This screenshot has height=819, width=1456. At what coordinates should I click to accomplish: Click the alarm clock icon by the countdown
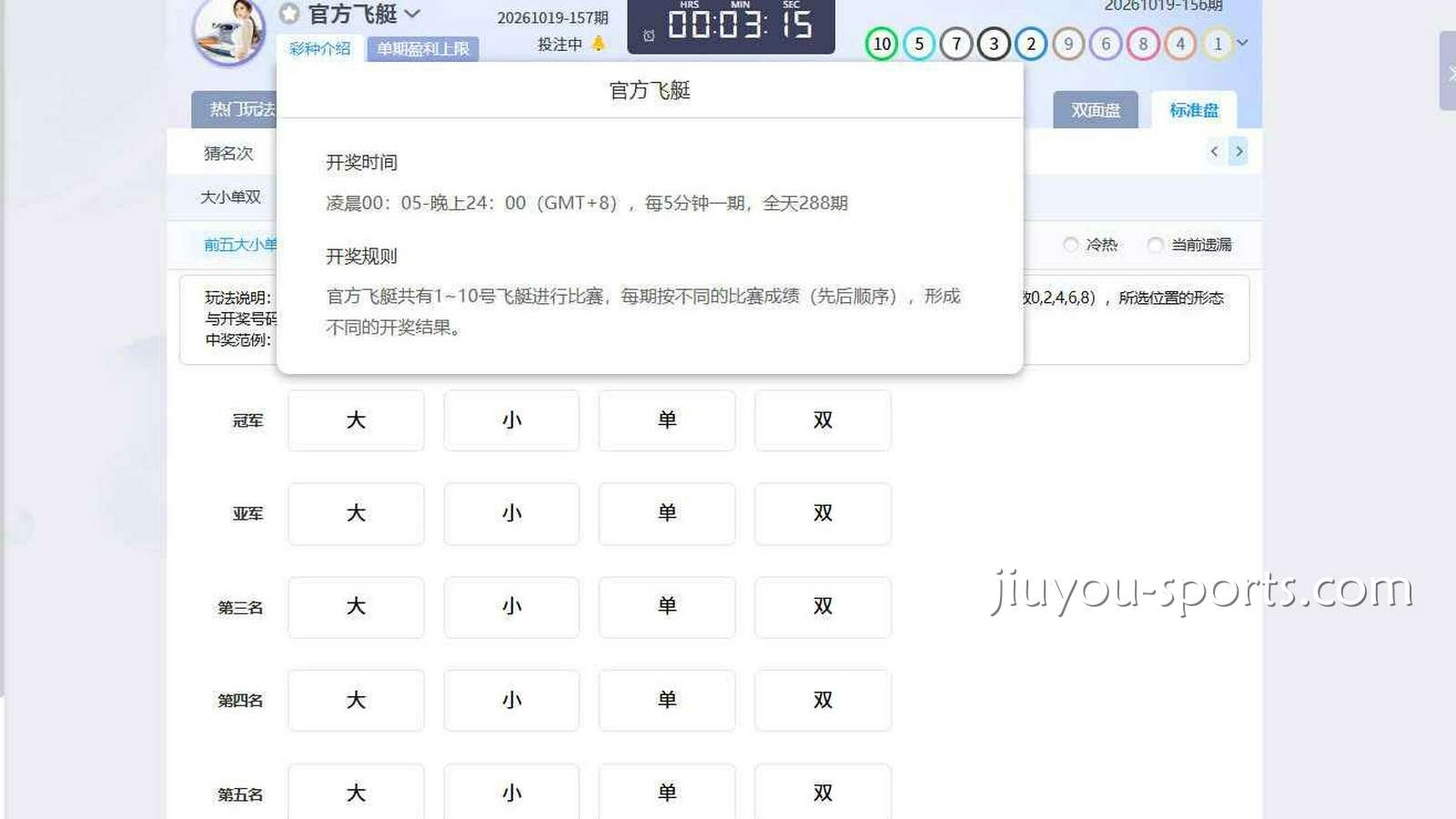point(649,35)
